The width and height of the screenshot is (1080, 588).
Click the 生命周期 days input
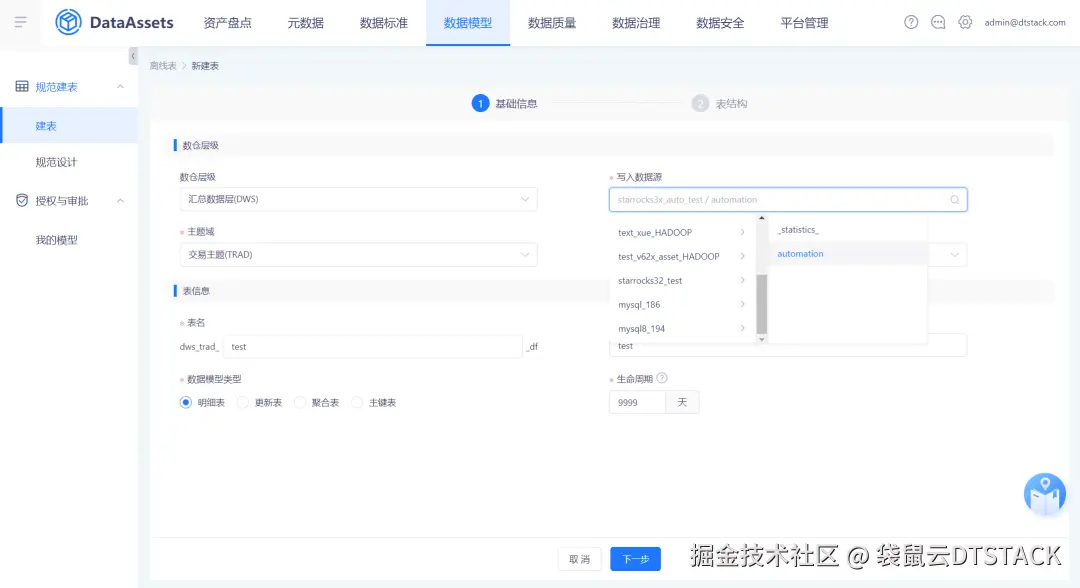pyautogui.click(x=637, y=402)
